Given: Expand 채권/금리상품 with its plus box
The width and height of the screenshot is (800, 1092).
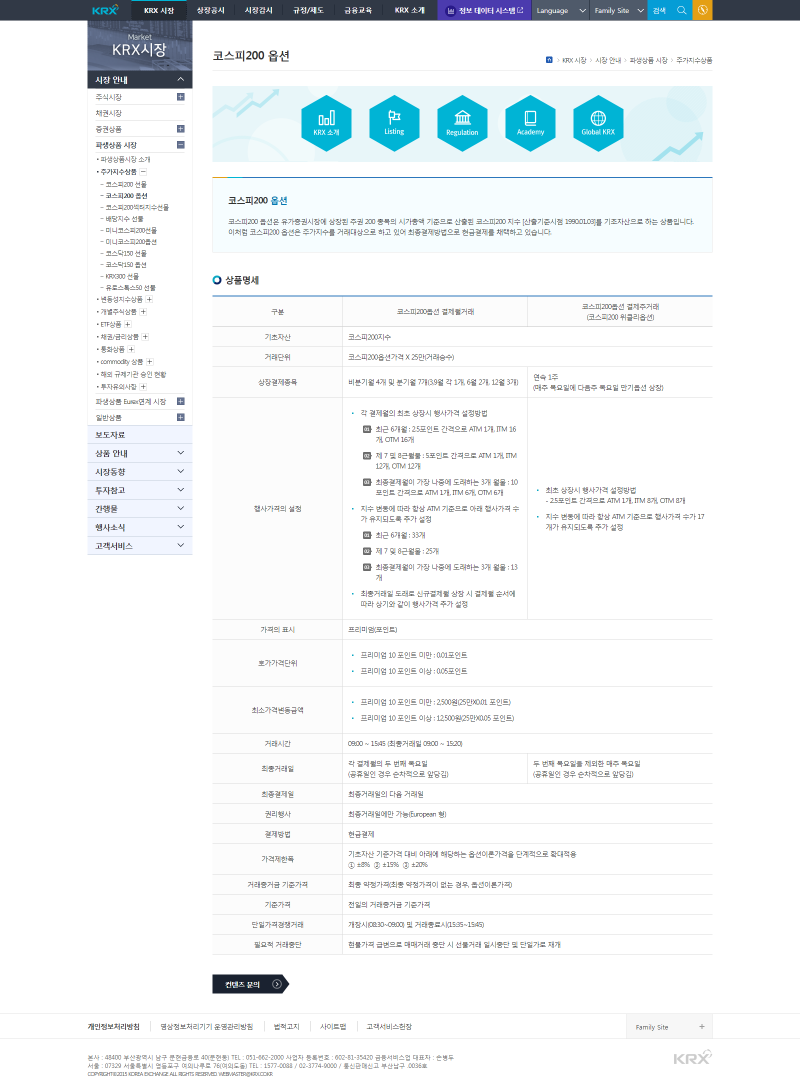Looking at the screenshot, I should tap(145, 337).
